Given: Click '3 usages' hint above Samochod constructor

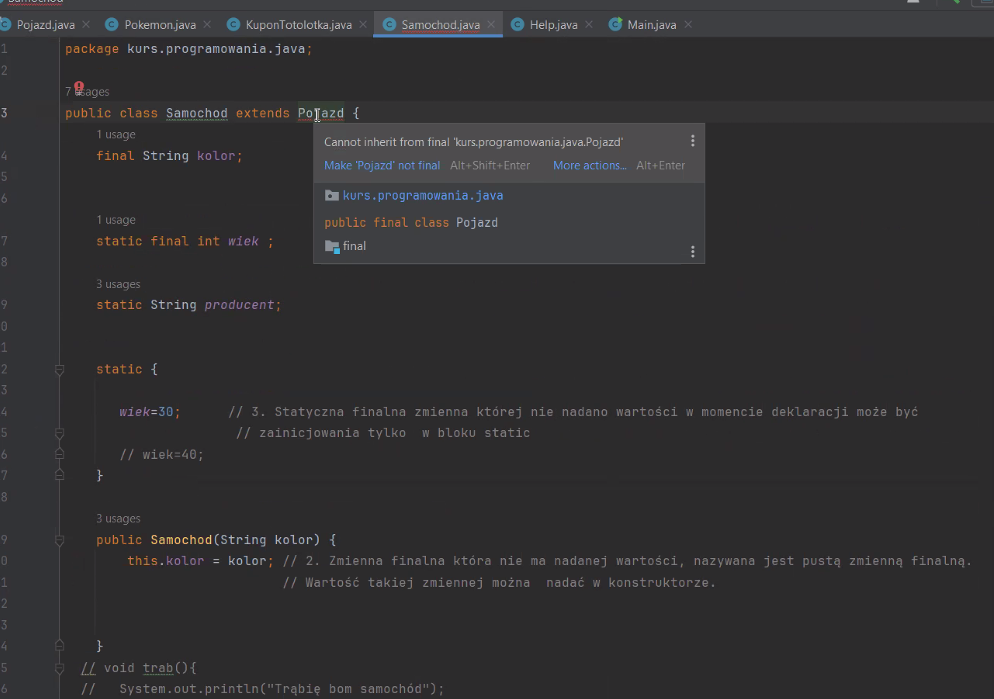Looking at the screenshot, I should point(118,519).
